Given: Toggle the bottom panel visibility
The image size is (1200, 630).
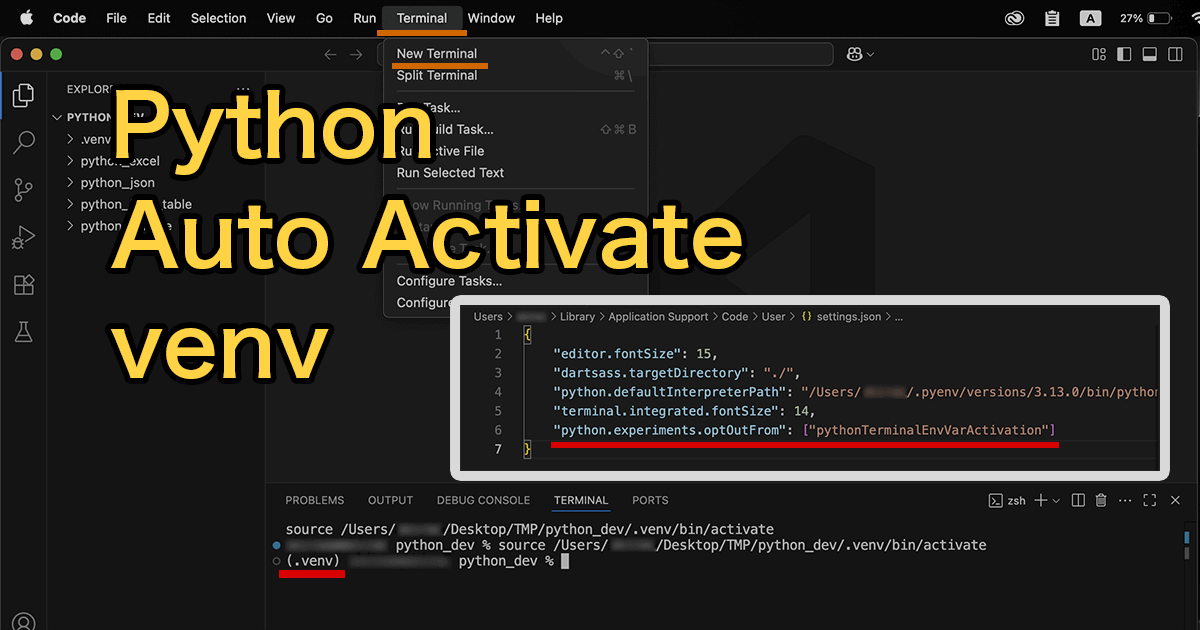Looking at the screenshot, I should (x=1149, y=54).
